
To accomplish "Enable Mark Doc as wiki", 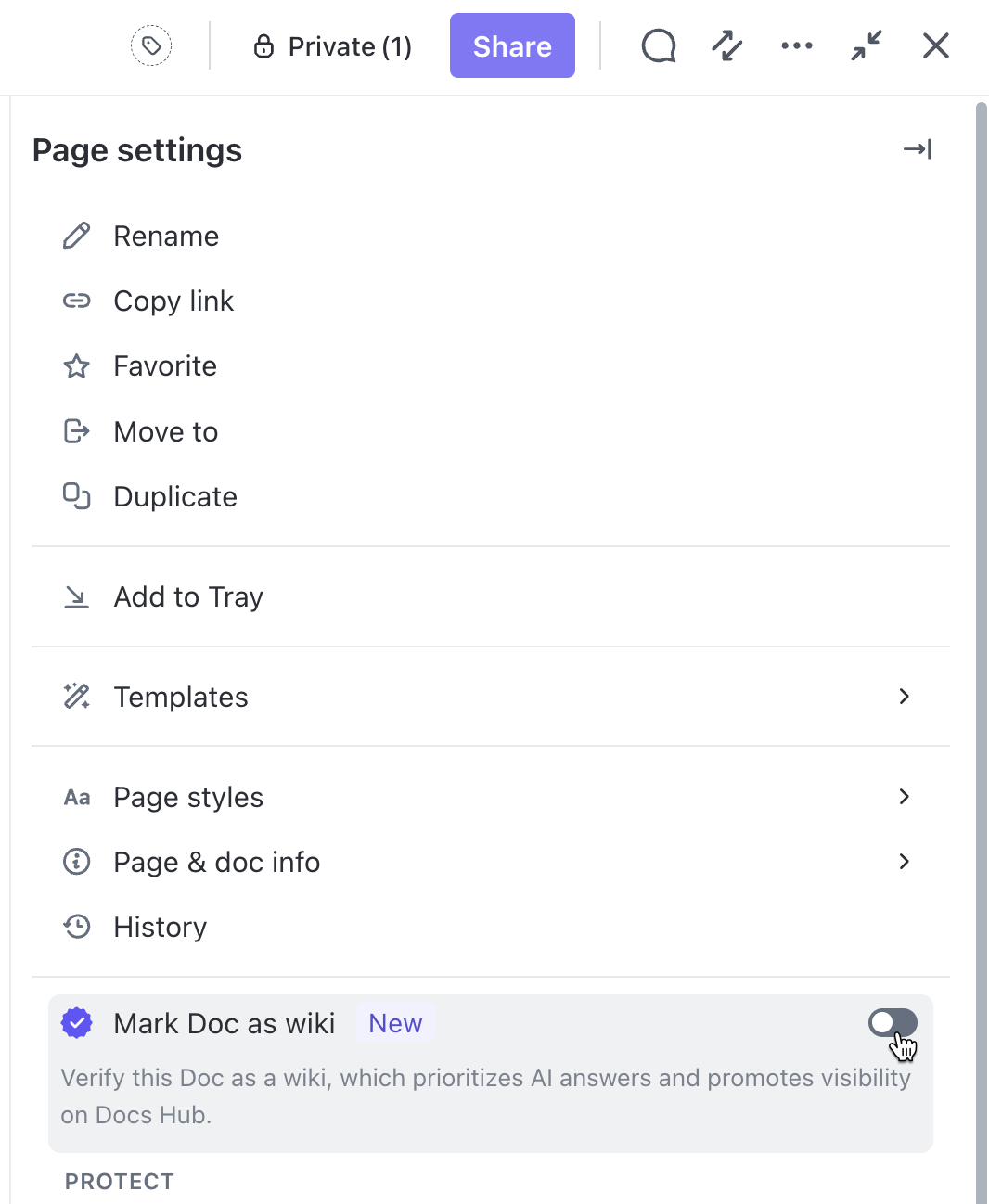I will coord(893,1022).
